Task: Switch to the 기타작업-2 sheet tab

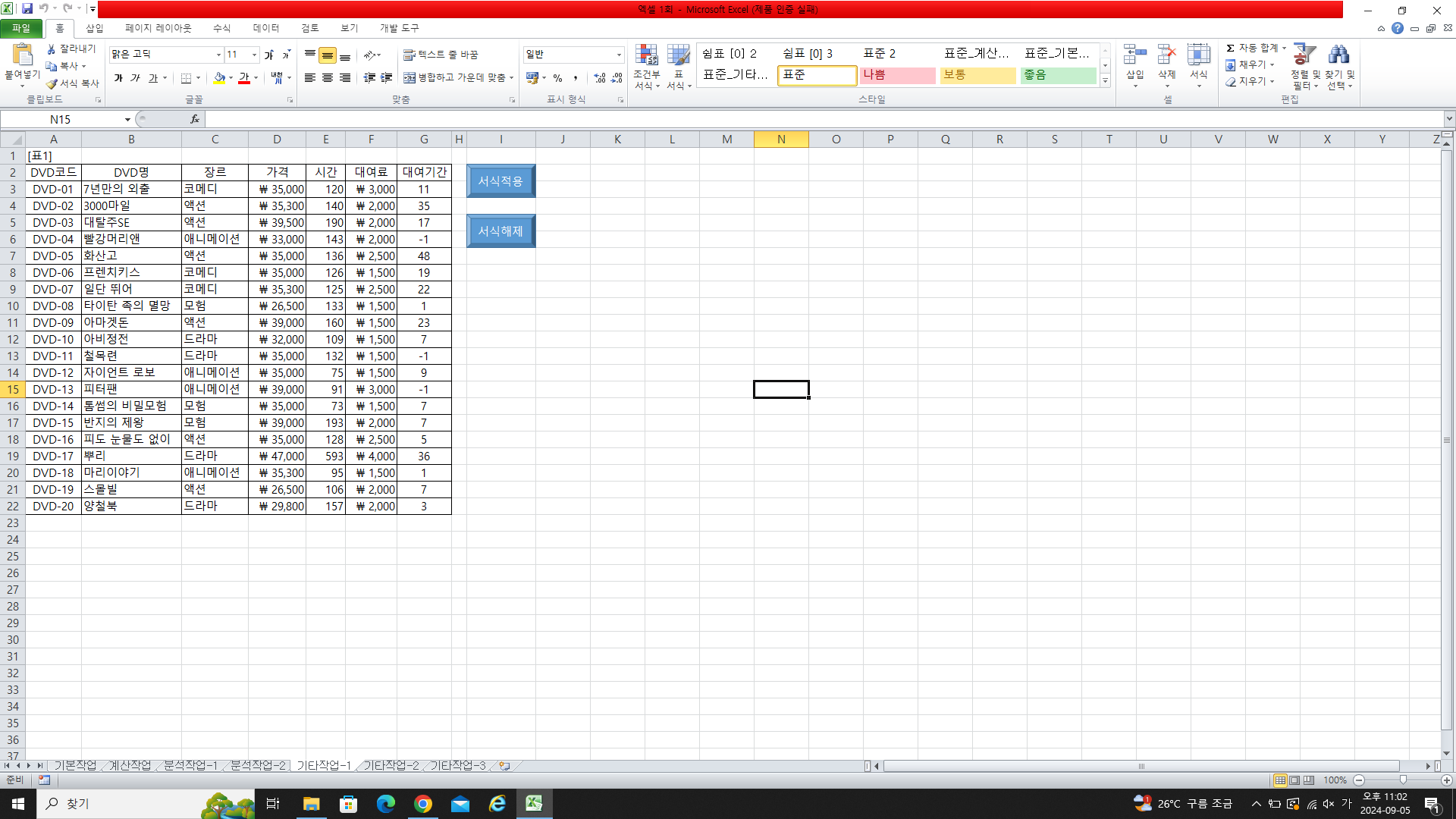Action: pos(391,766)
